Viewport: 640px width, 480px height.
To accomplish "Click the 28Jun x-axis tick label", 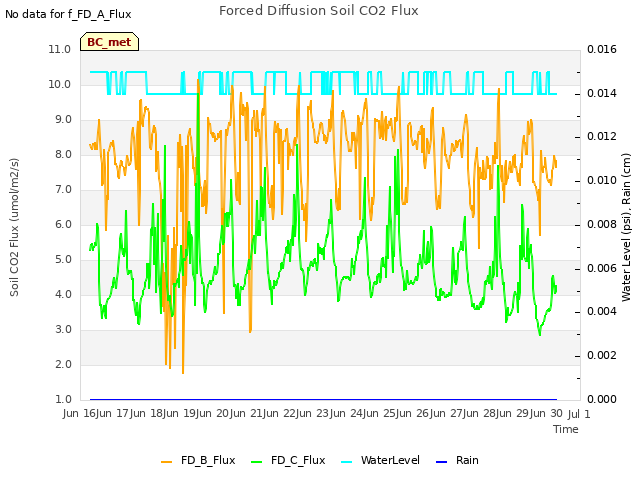I will [x=497, y=413].
